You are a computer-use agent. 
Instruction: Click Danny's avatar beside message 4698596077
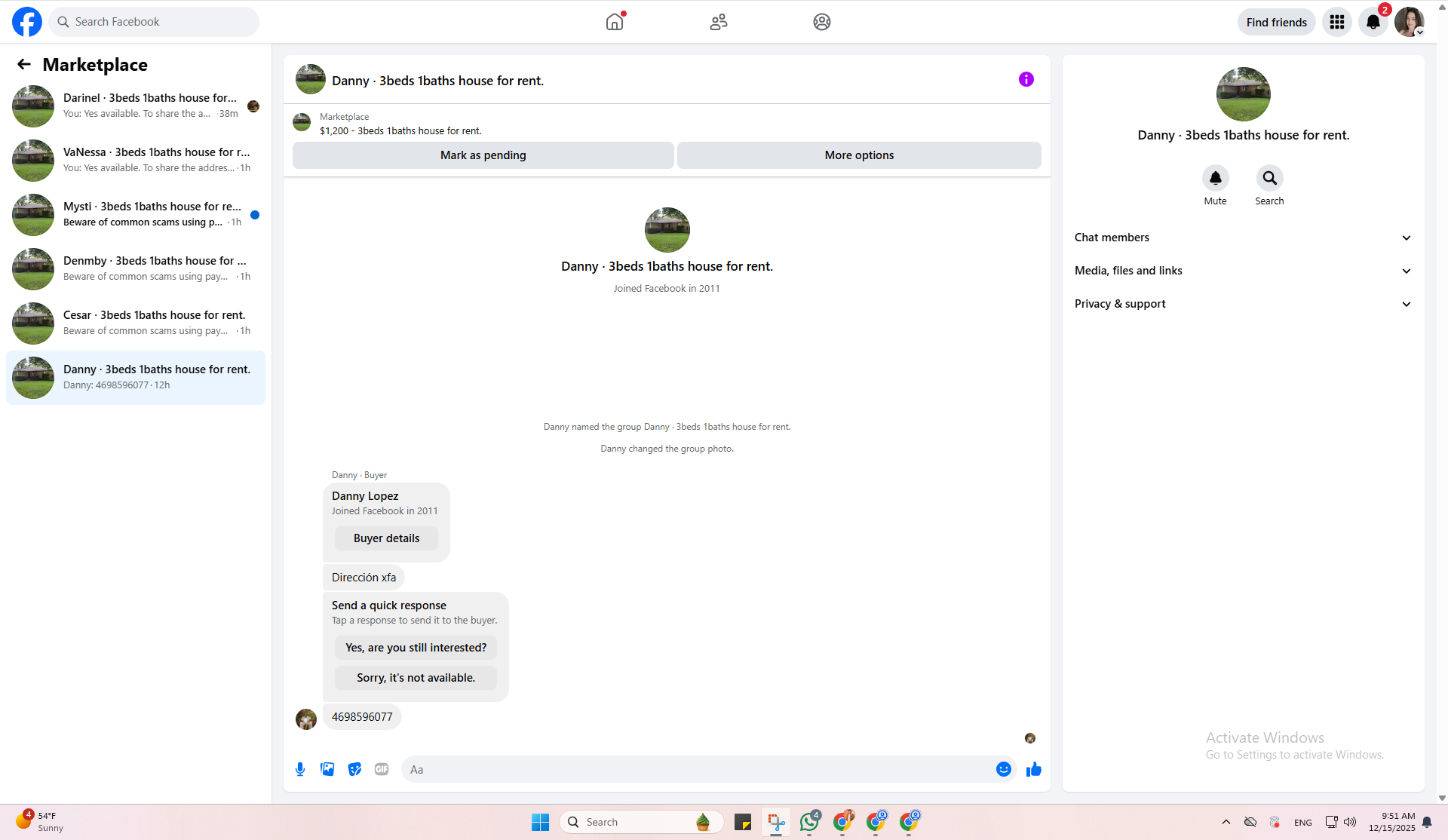click(306, 719)
